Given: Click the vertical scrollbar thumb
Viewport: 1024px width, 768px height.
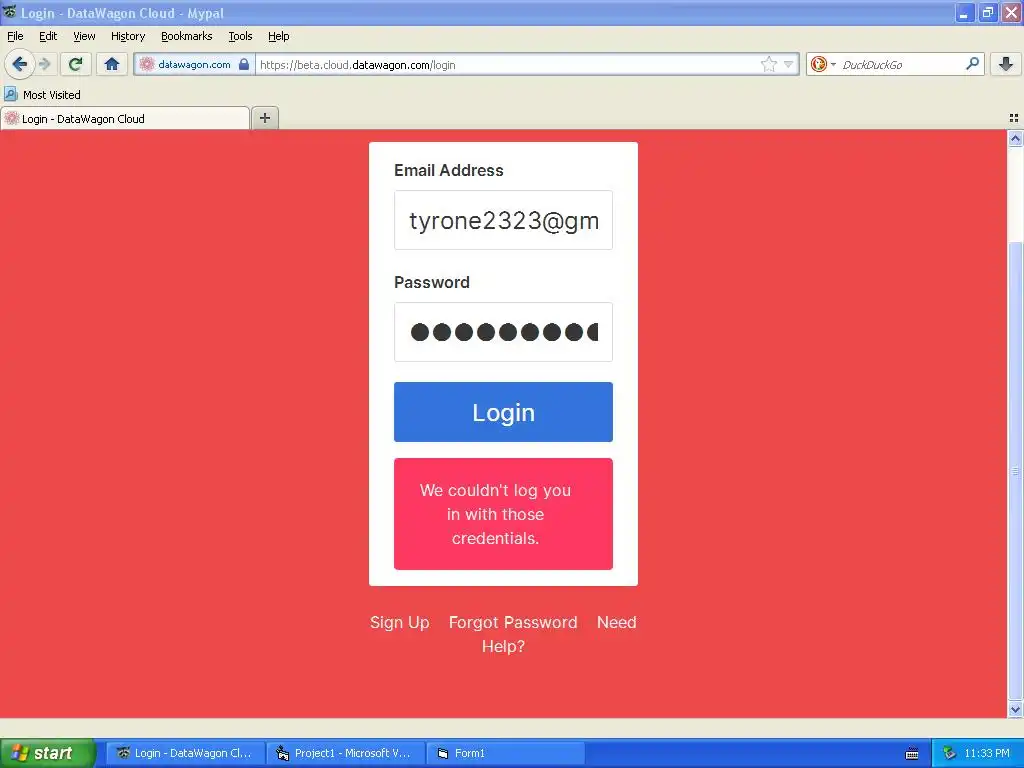Looking at the screenshot, I should pos(1015,470).
